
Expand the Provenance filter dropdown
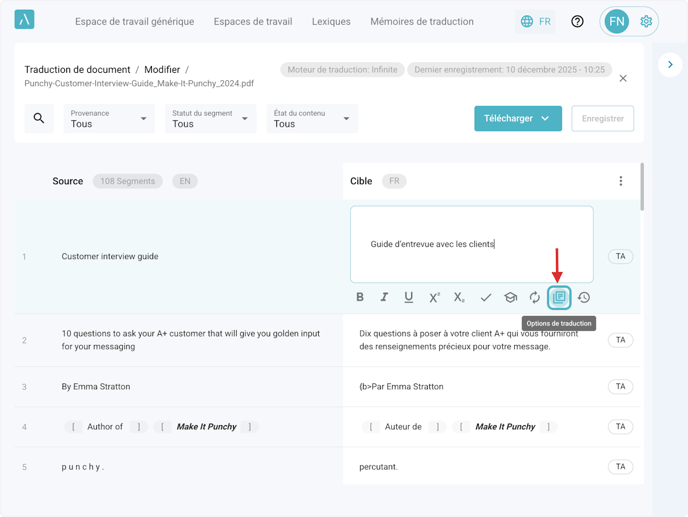(109, 119)
